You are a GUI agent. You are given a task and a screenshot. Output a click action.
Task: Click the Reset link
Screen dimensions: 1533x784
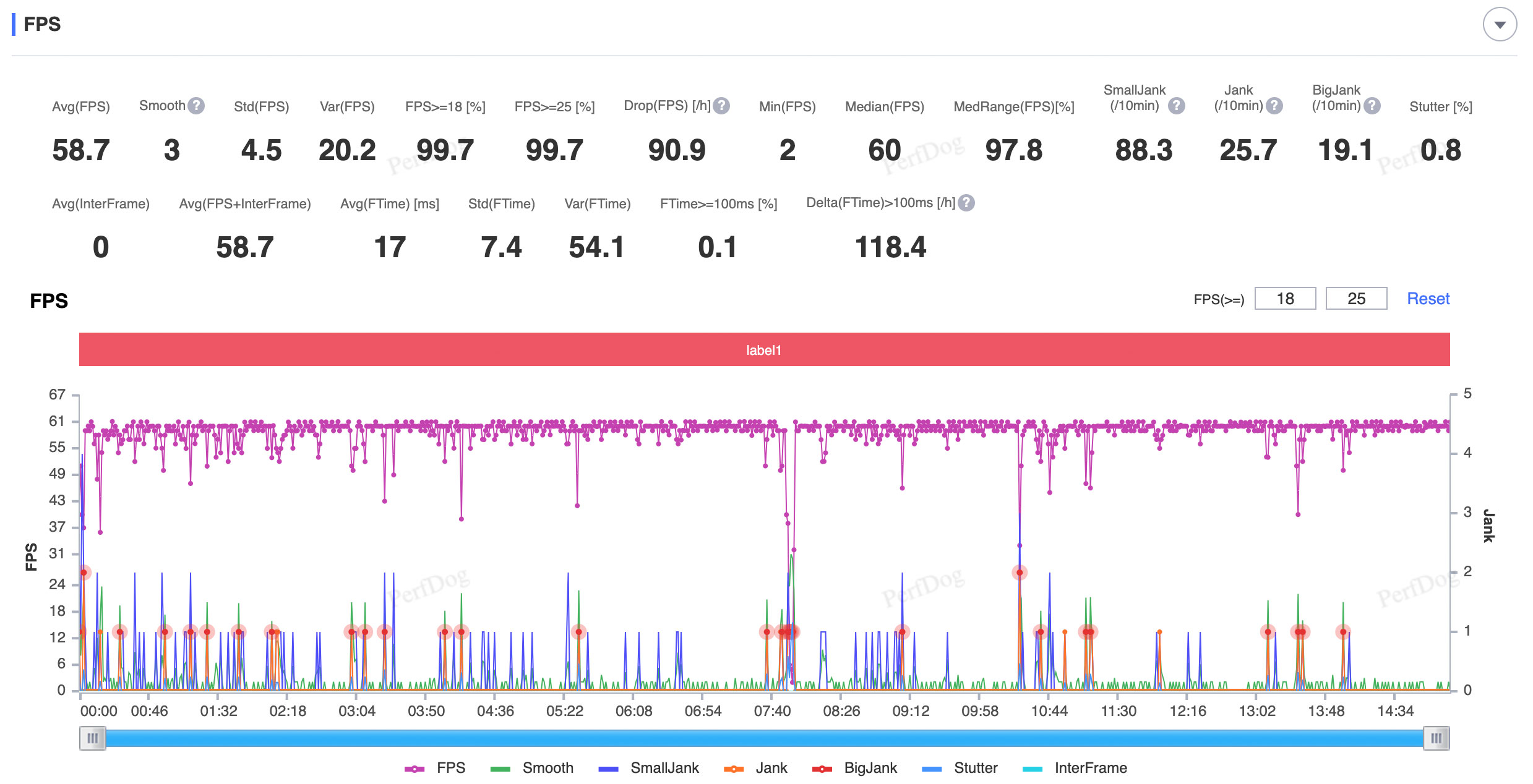(1428, 299)
